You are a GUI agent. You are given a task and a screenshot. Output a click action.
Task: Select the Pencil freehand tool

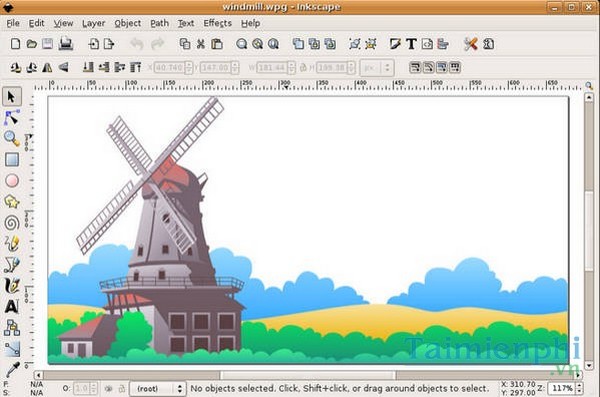pos(12,243)
